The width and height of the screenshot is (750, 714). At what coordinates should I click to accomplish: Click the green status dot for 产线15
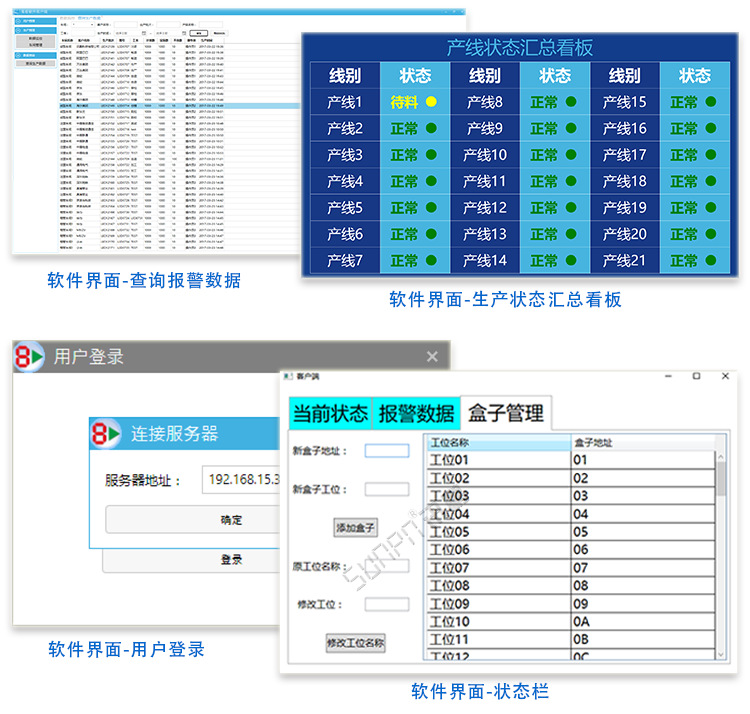(x=711, y=102)
